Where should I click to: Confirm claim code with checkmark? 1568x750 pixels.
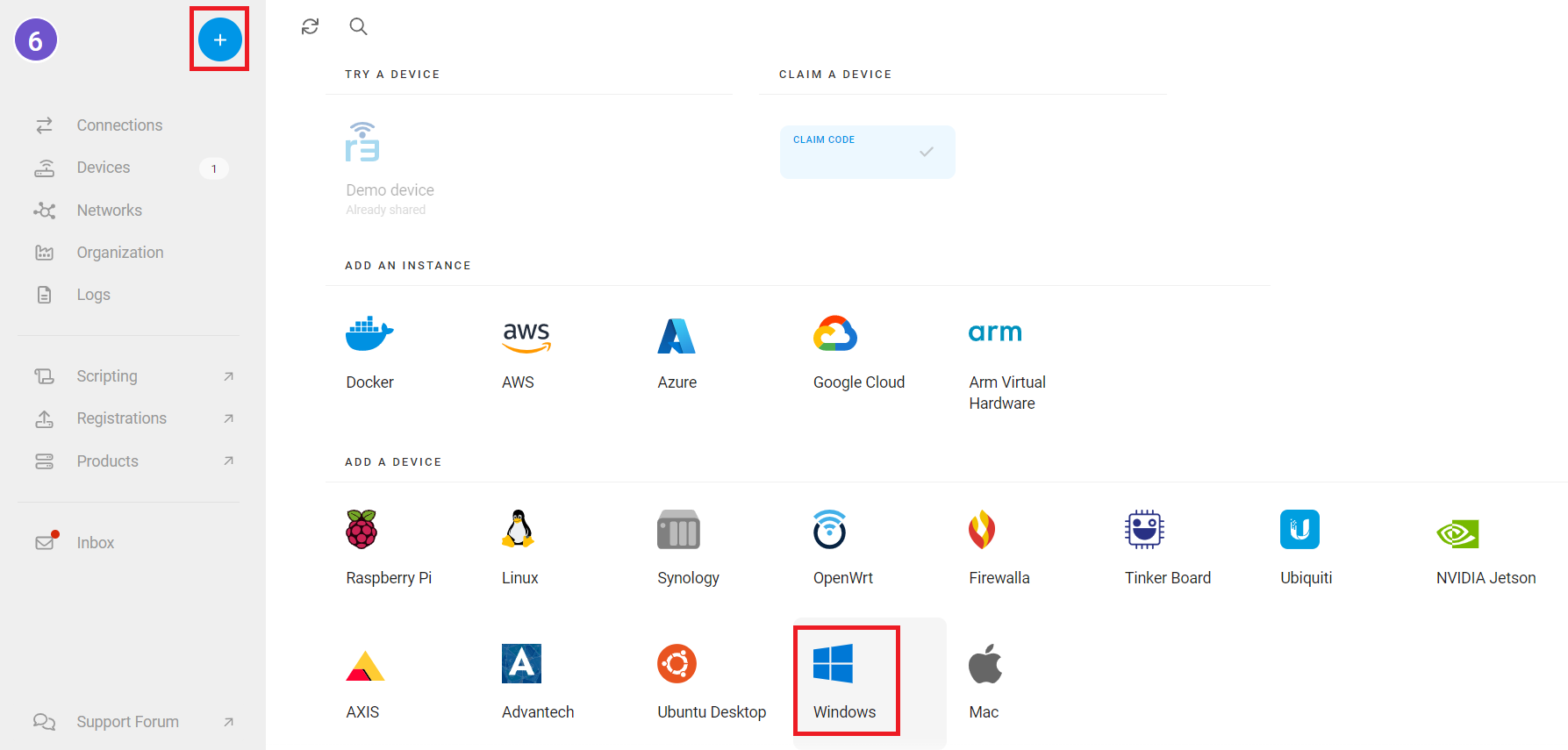(926, 152)
